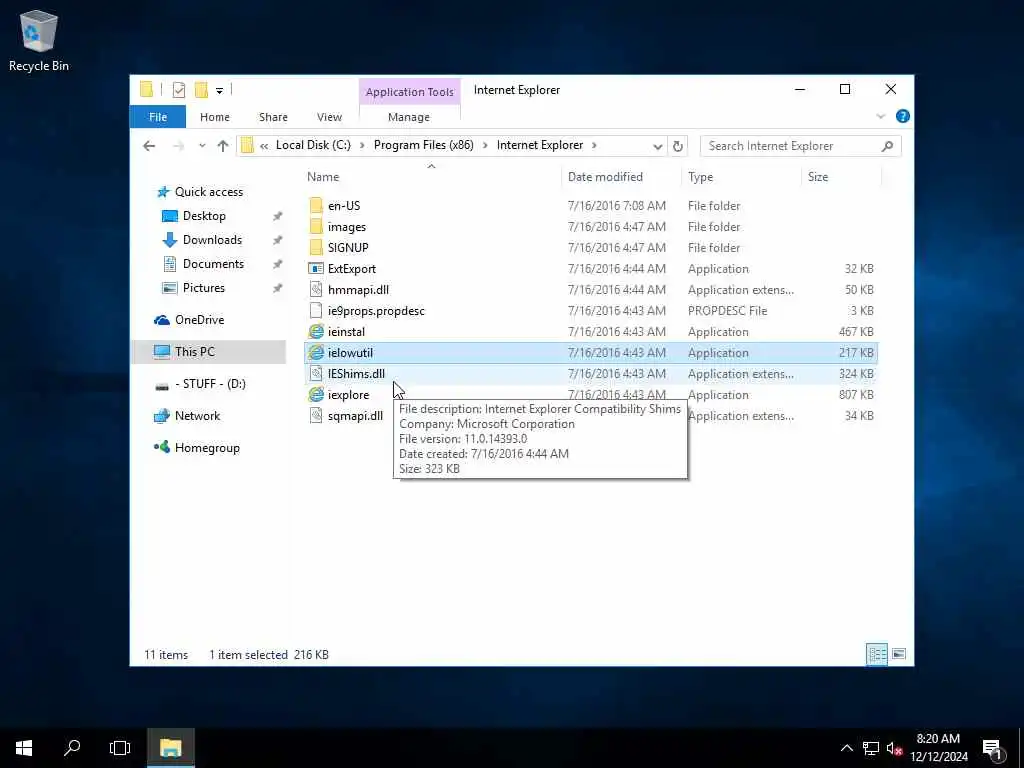Select the STUFF (D:) drive
Image resolution: width=1024 pixels, height=768 pixels.
210,384
